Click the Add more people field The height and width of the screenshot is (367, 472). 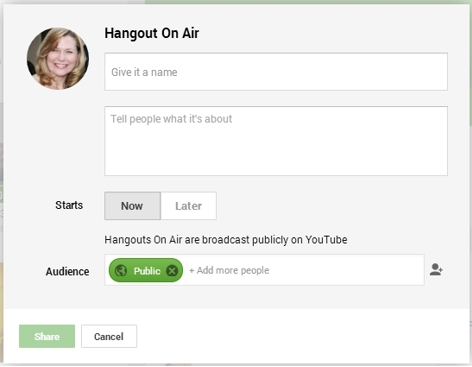click(229, 270)
